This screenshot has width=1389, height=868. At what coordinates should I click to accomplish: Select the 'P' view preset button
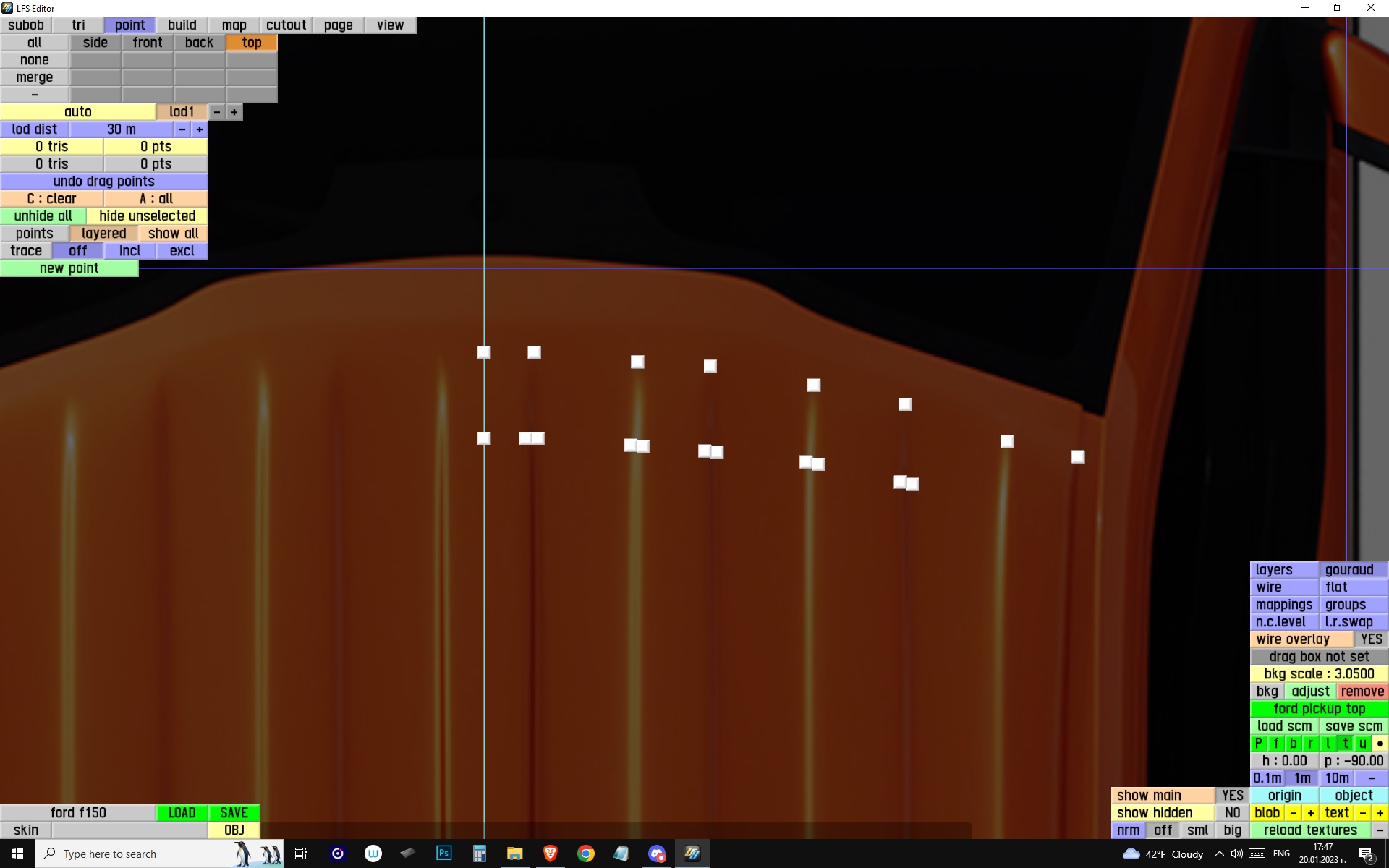[x=1258, y=743]
